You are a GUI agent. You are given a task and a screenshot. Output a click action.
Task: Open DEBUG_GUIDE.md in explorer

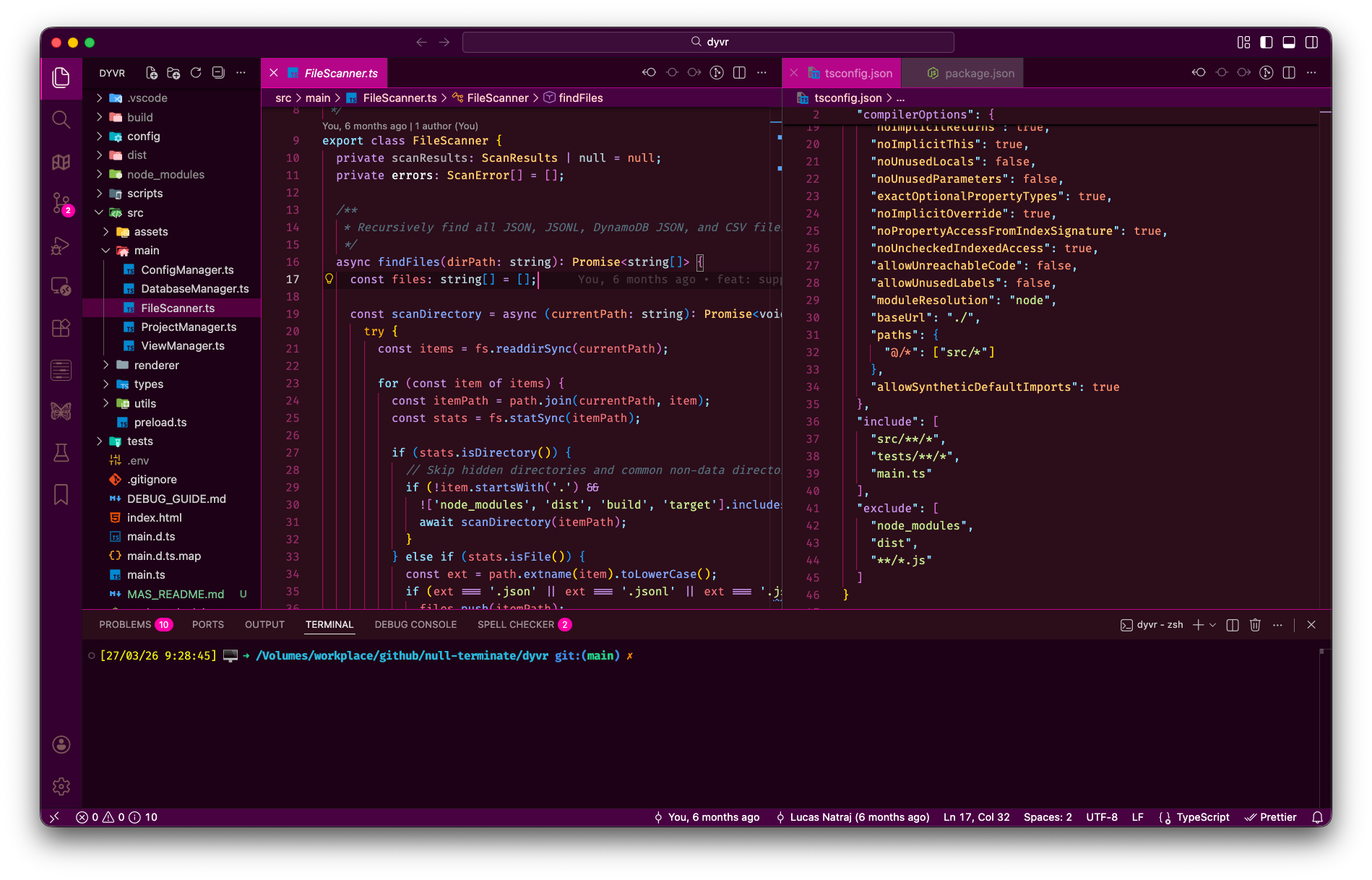172,499
